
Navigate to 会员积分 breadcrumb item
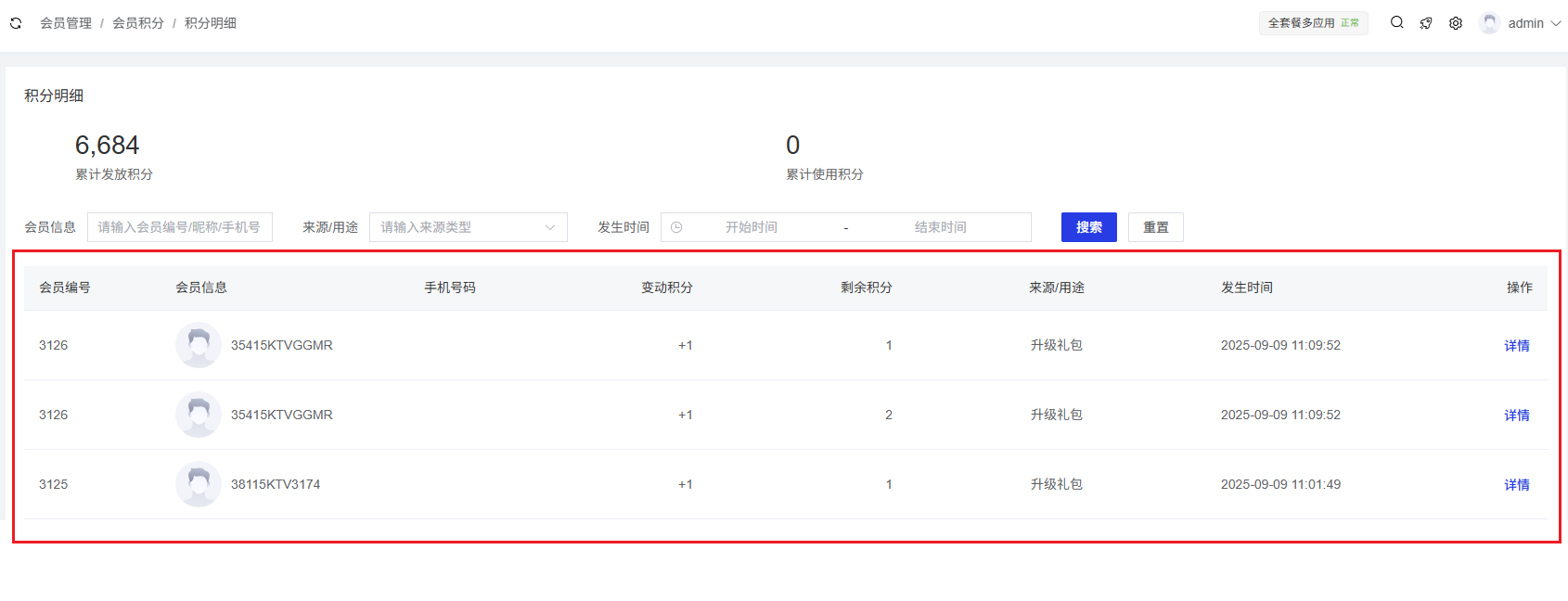[138, 23]
